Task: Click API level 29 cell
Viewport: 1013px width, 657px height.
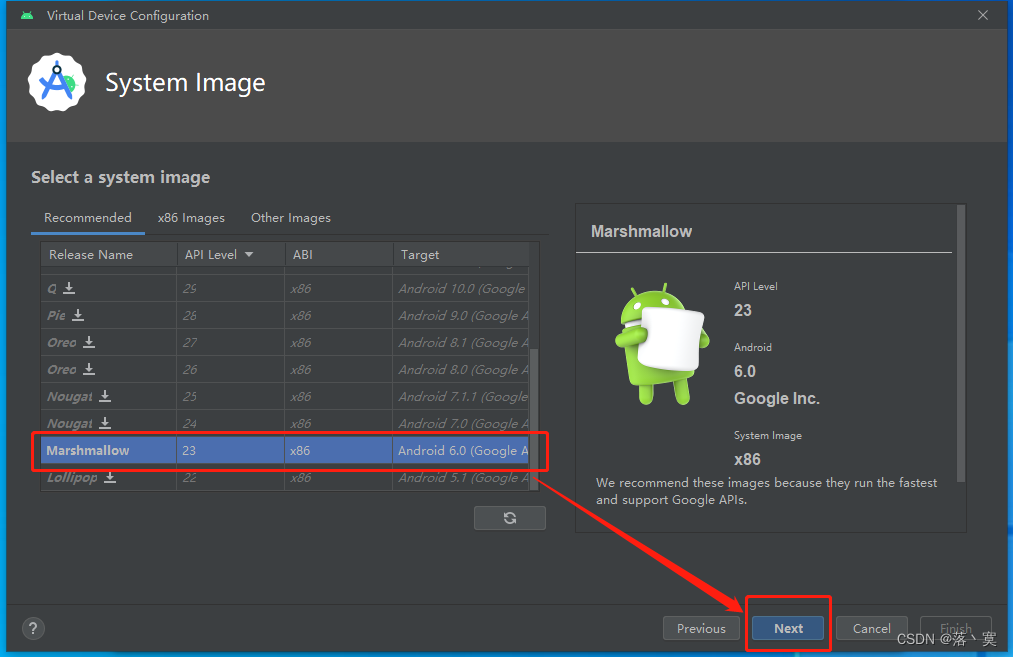Action: [x=231, y=288]
